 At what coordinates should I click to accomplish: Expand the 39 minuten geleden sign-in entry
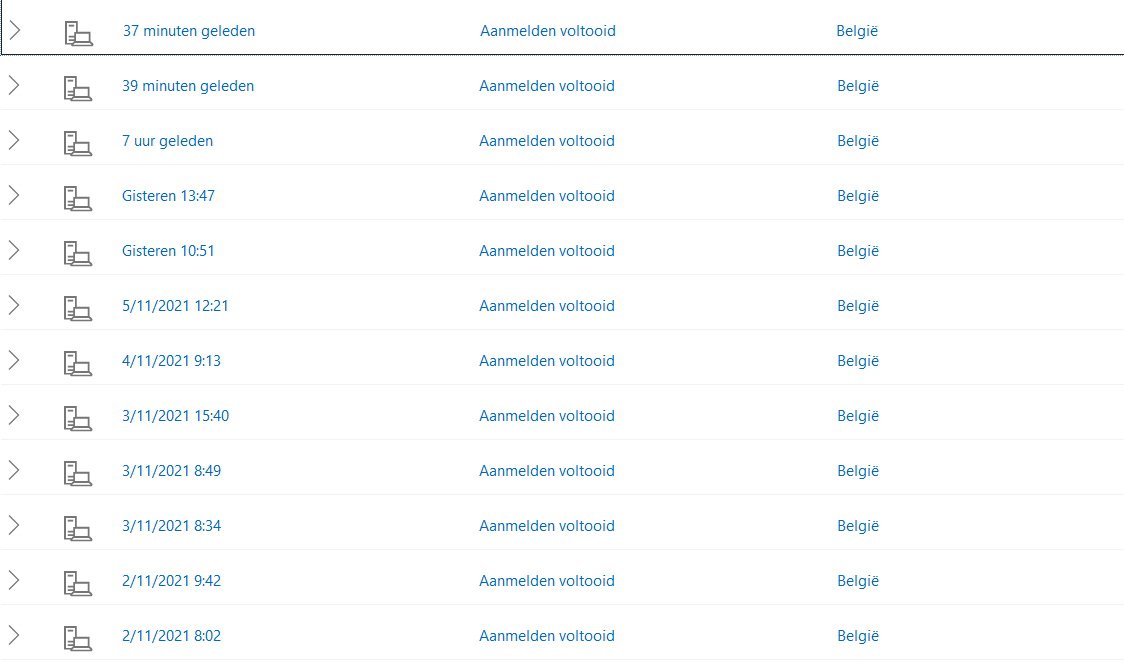pyautogui.click(x=14, y=86)
